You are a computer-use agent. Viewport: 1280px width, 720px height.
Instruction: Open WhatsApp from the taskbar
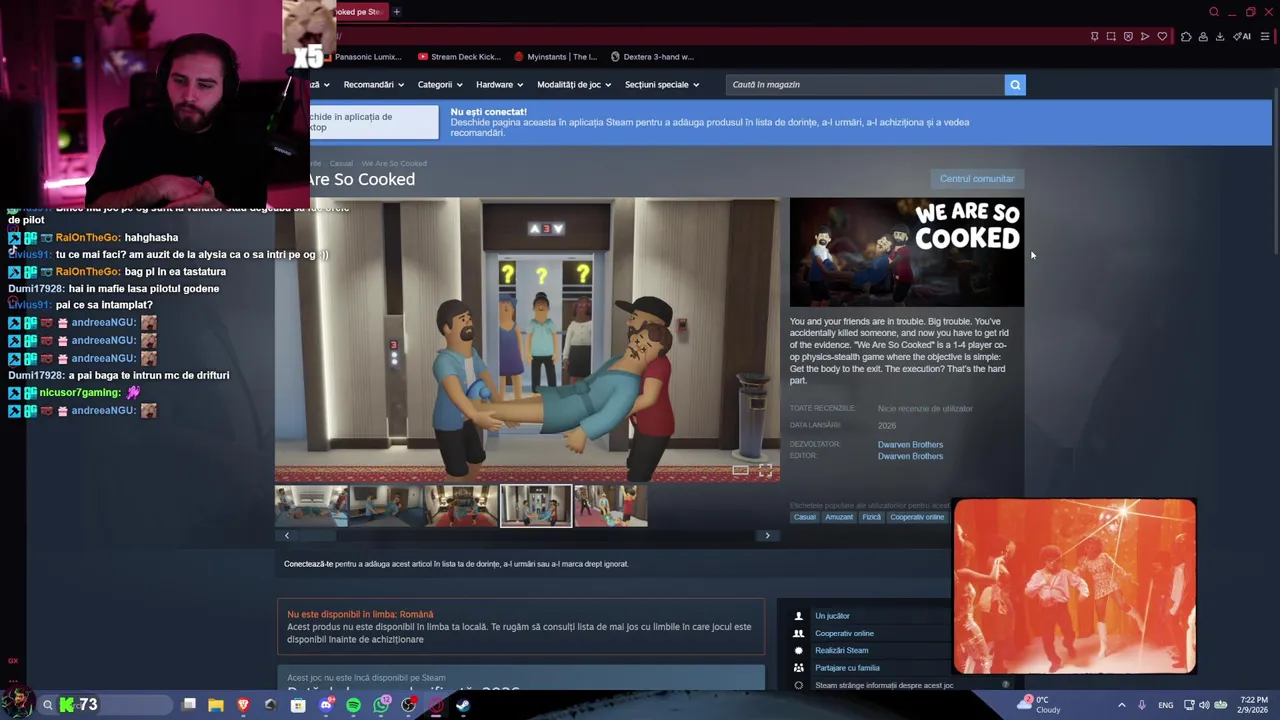[381, 705]
